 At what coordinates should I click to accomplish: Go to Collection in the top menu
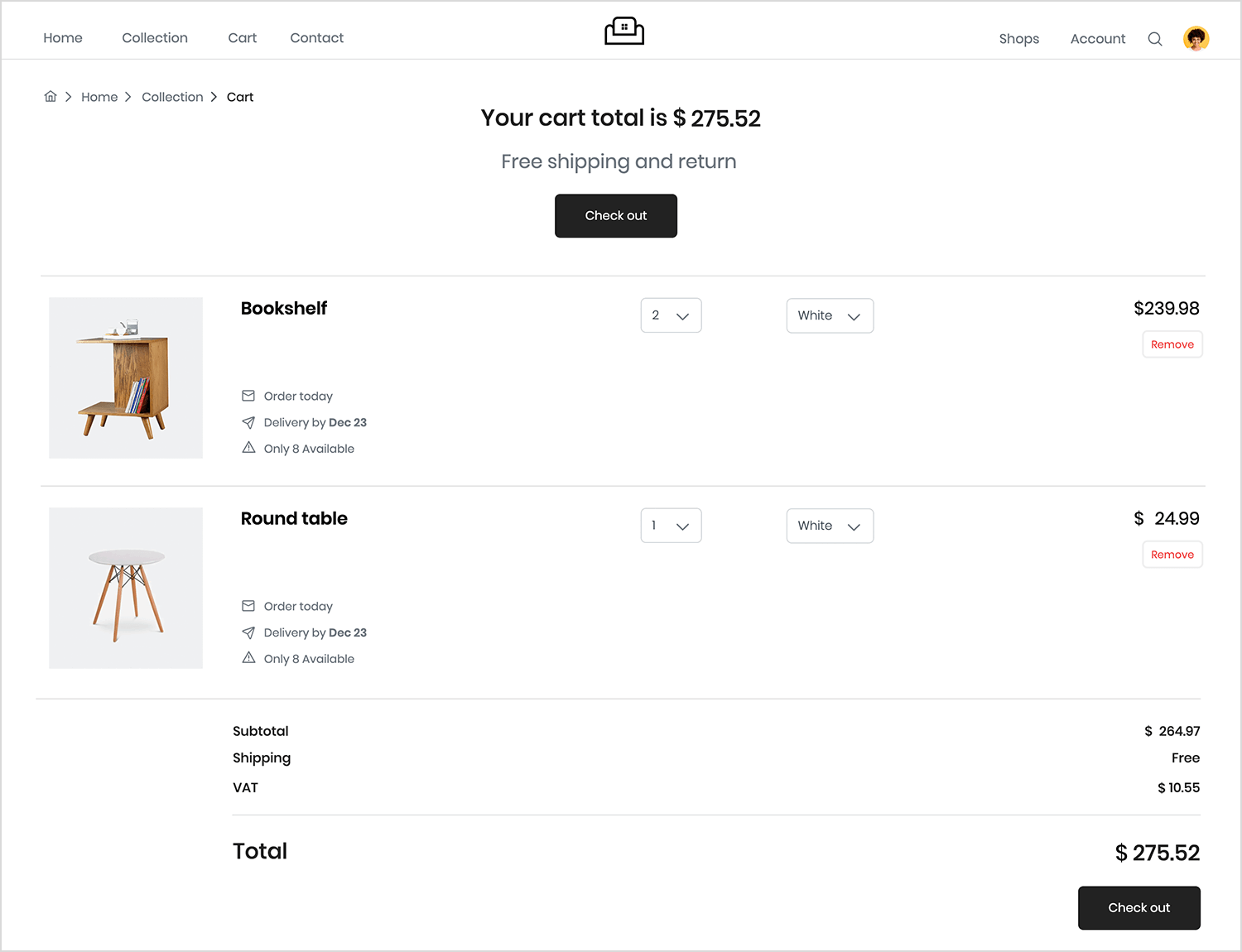[x=155, y=38]
